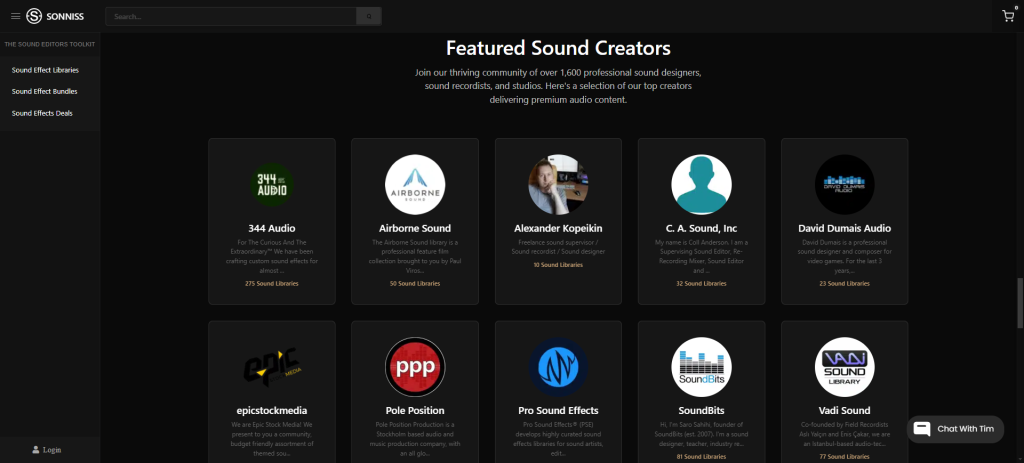Click '32 Sound Libraries' text
Viewport: 1024px width, 463px height.
(x=701, y=284)
